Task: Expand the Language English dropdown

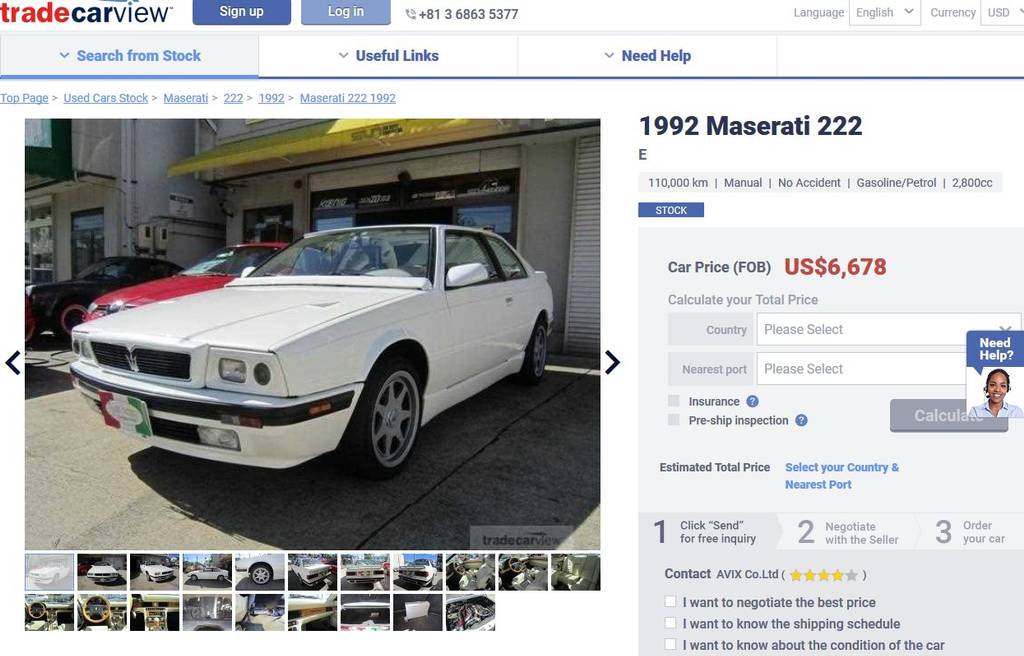Action: point(884,12)
